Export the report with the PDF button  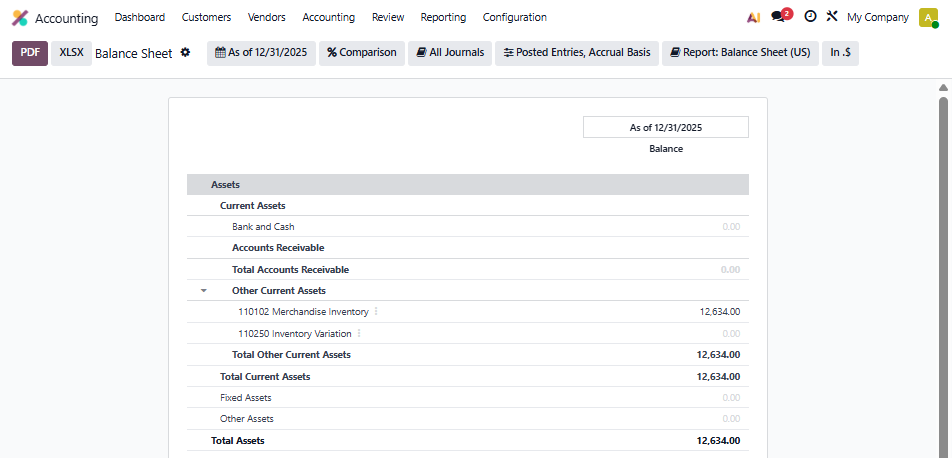(29, 53)
